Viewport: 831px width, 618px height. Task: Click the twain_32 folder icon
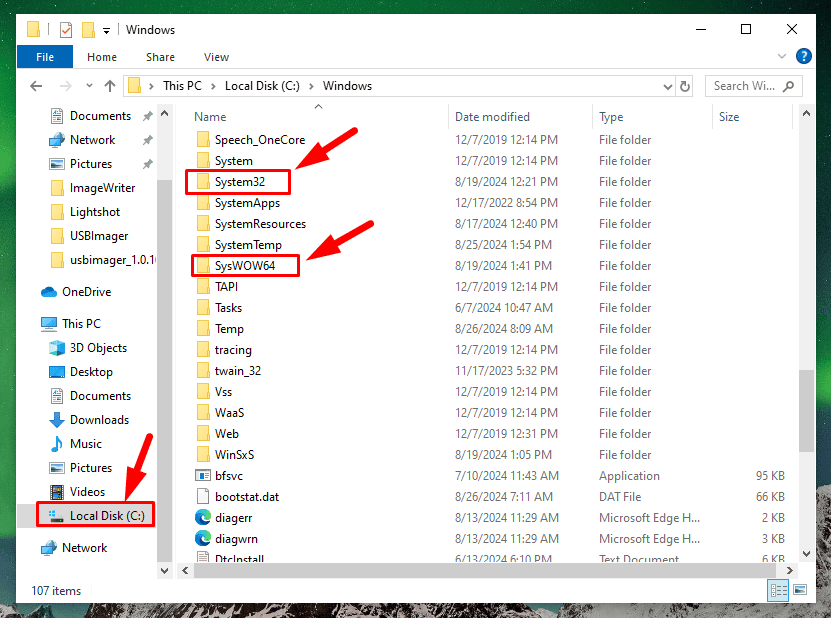[203, 370]
